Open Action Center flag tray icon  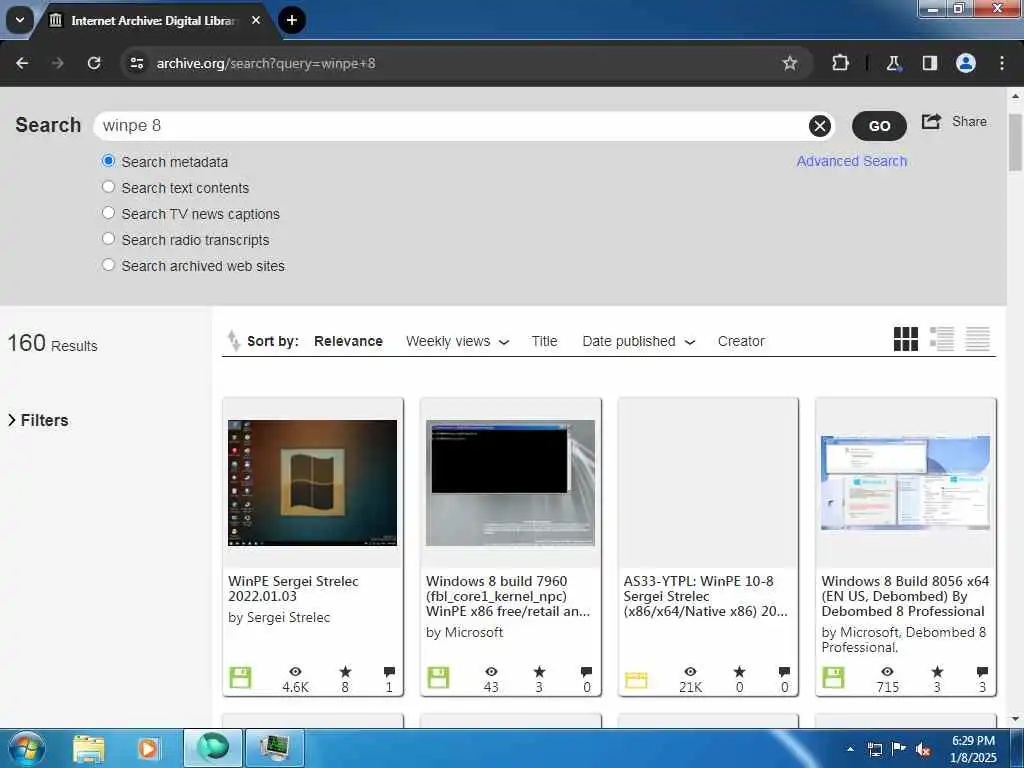click(x=898, y=749)
